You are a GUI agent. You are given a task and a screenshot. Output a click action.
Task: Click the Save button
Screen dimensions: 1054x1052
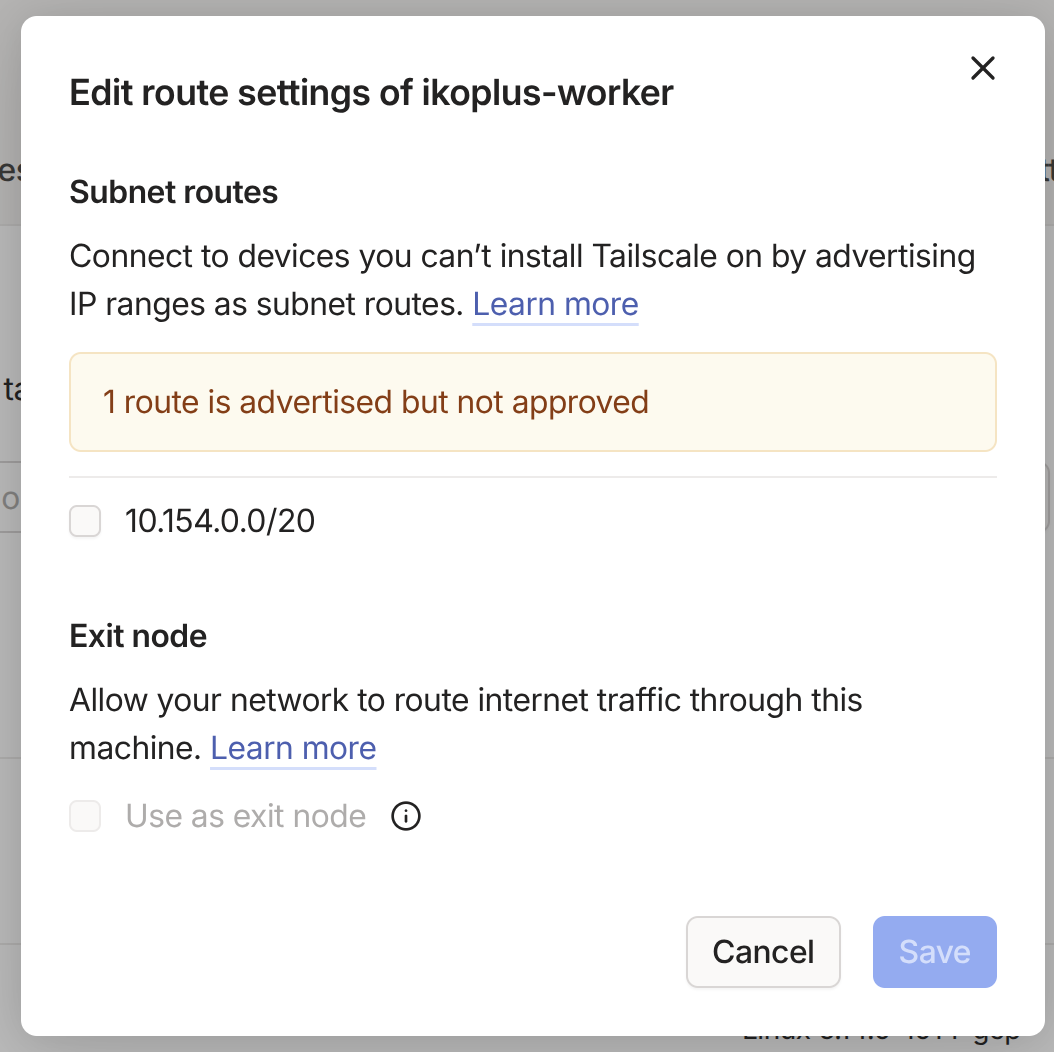934,952
